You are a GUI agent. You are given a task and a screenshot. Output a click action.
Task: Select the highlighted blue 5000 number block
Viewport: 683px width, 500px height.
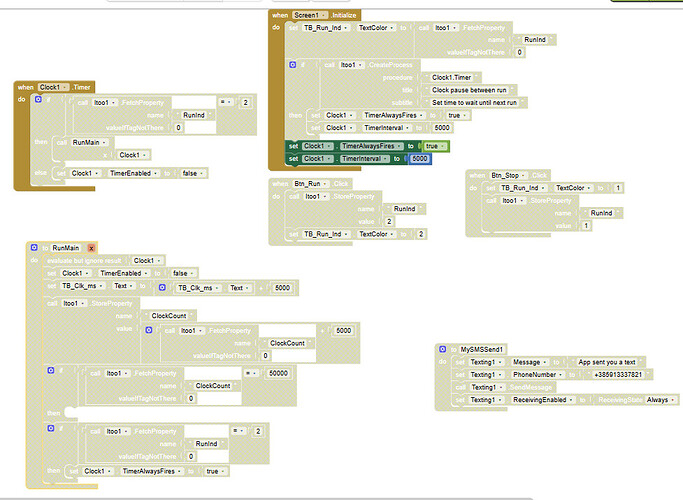coord(418,158)
